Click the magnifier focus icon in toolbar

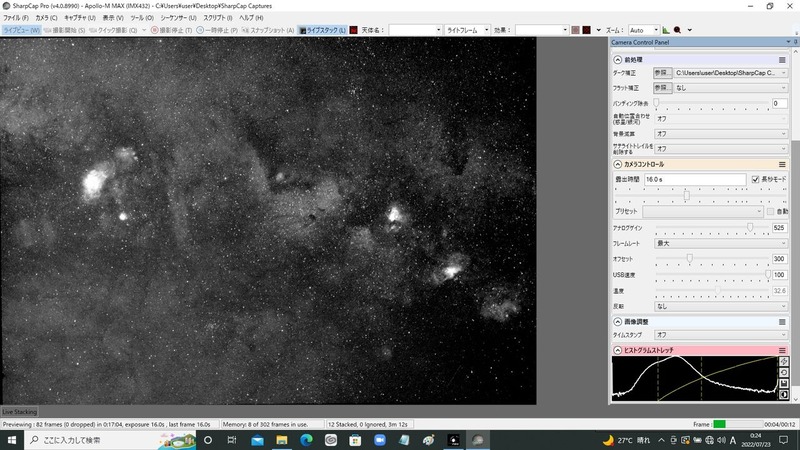[678, 30]
